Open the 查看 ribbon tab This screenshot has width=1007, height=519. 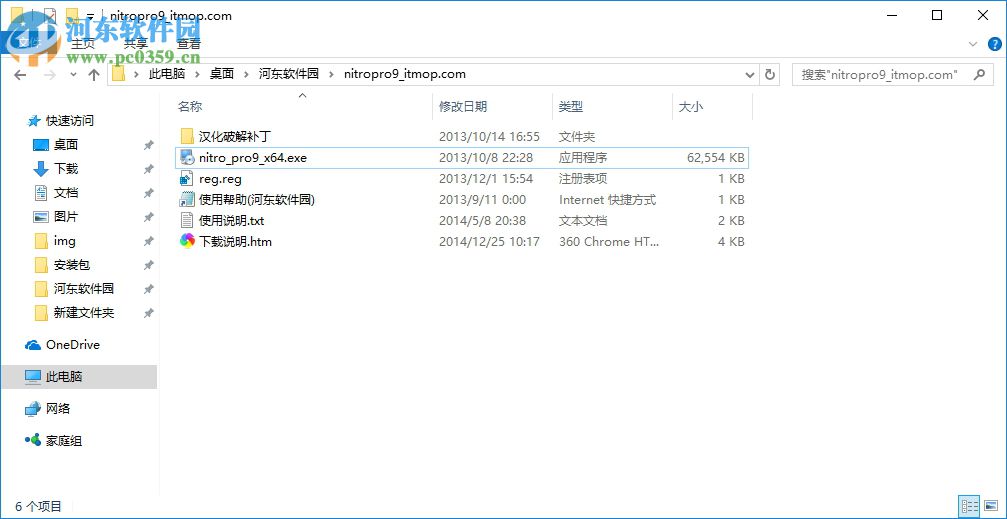(x=189, y=44)
